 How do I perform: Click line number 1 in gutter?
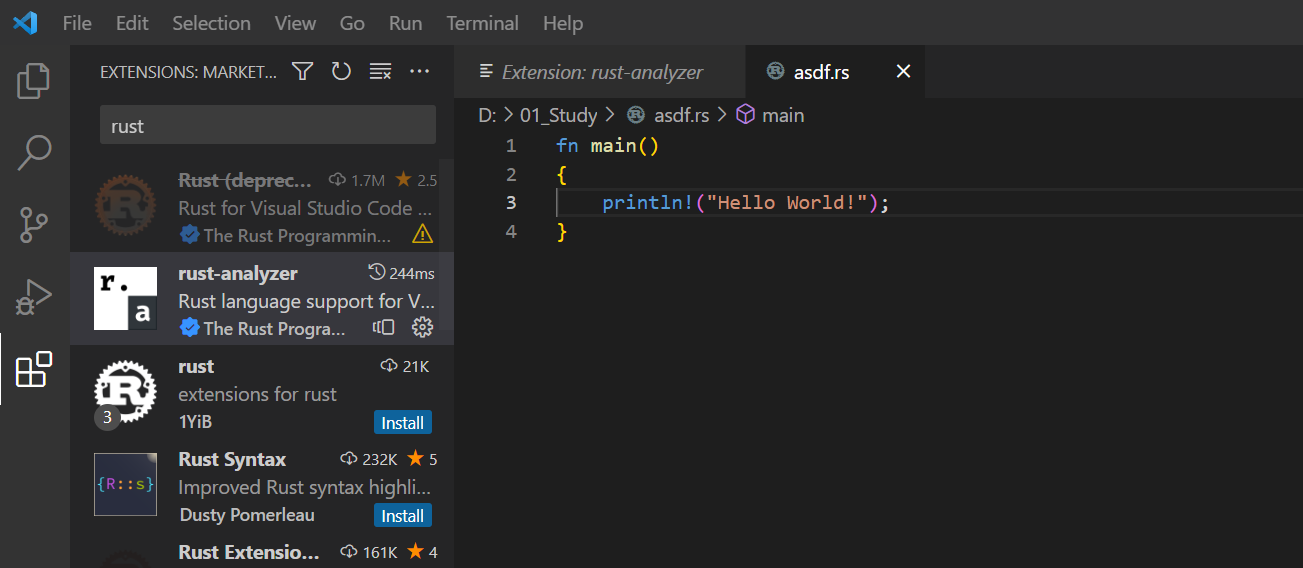point(511,146)
